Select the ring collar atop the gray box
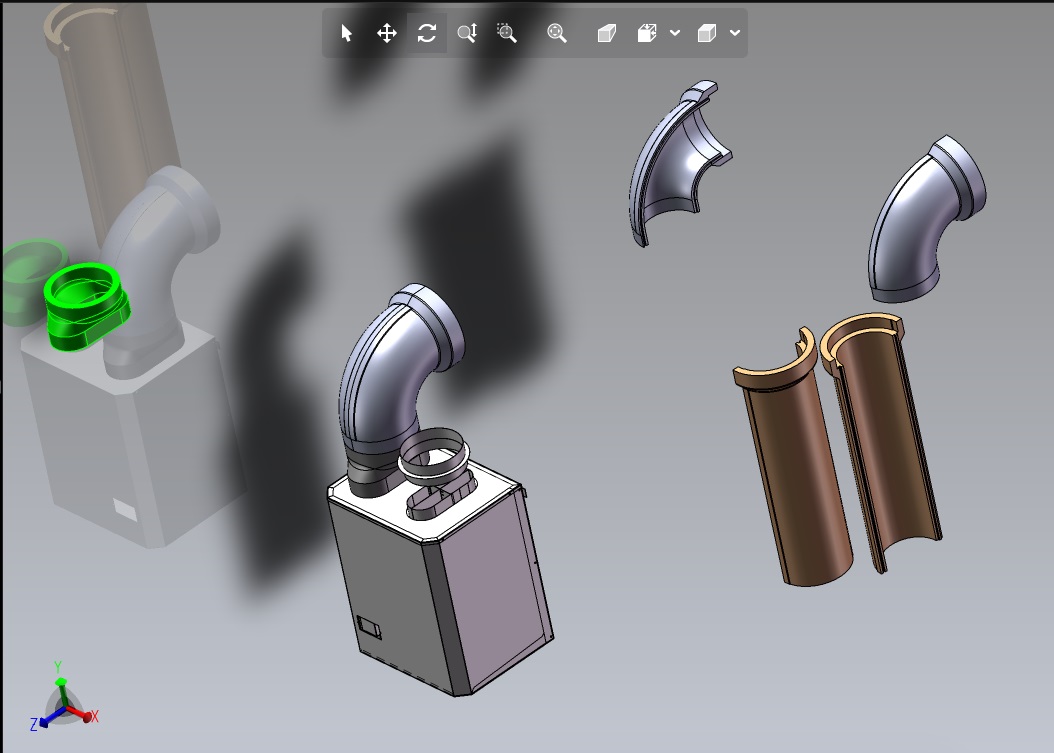The width and height of the screenshot is (1054, 753). [x=433, y=457]
